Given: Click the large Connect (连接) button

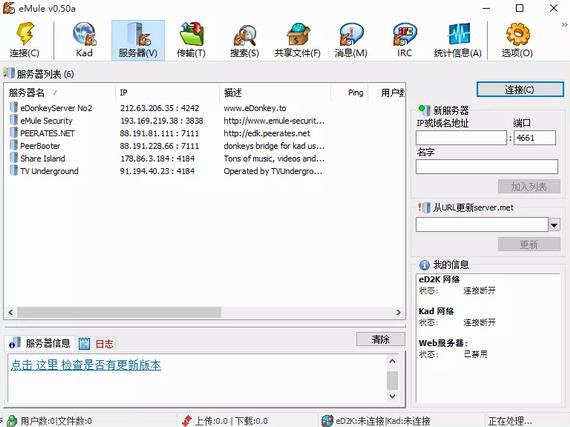Looking at the screenshot, I should tap(520, 89).
